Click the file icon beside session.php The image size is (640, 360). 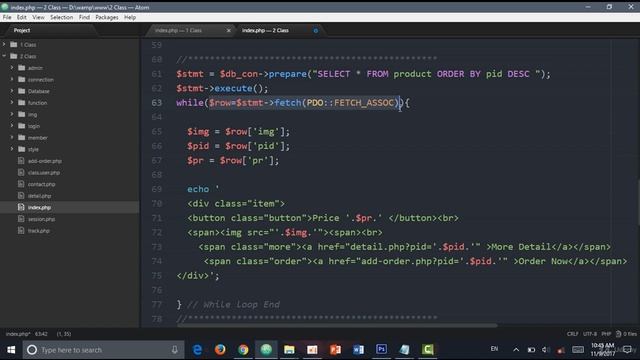click(21, 219)
